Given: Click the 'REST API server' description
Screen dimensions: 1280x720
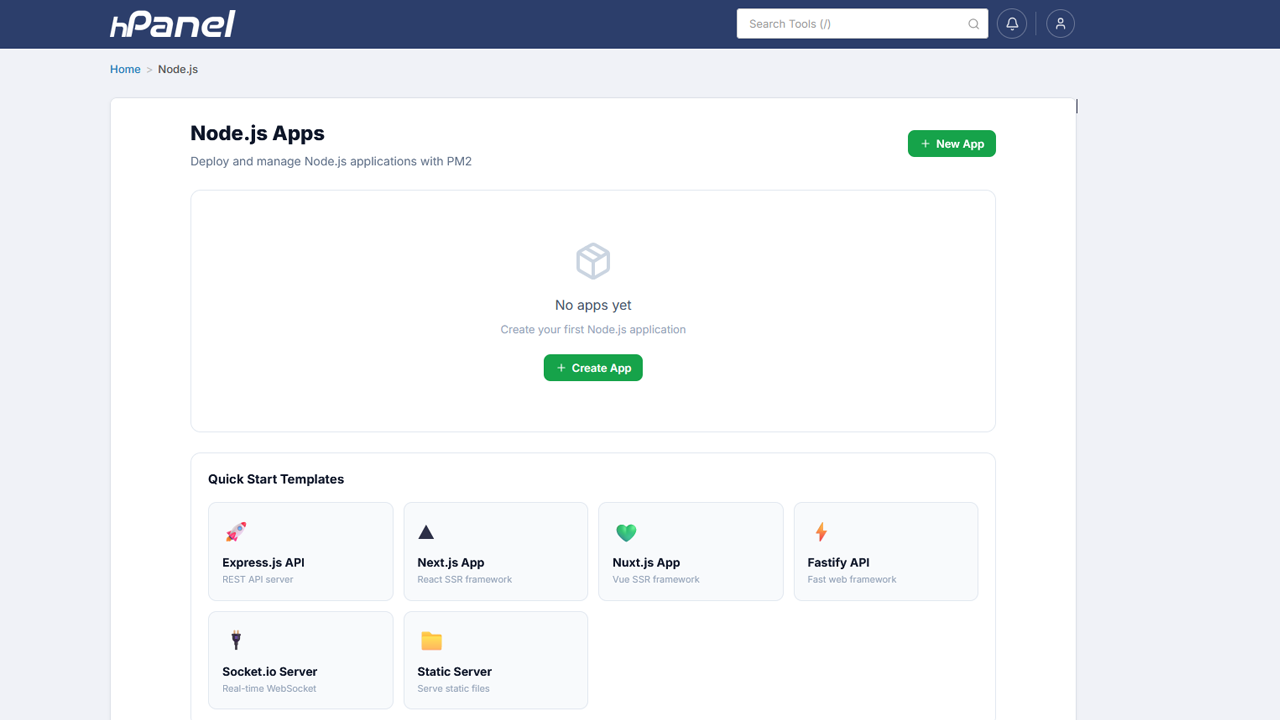Looking at the screenshot, I should coord(258,579).
